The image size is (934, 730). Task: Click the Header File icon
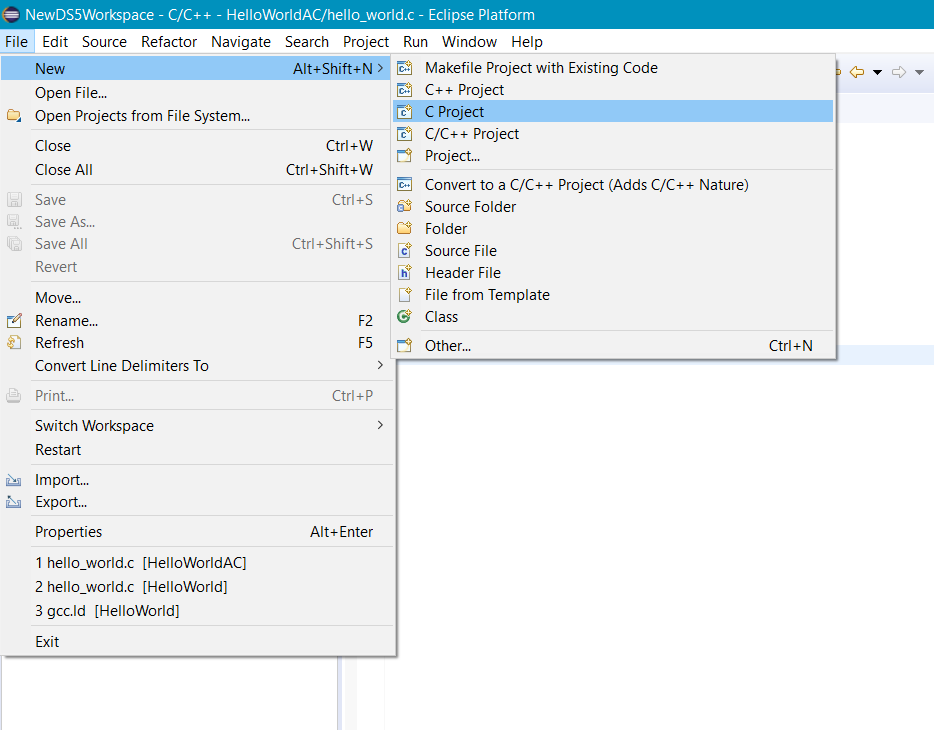[x=405, y=272]
